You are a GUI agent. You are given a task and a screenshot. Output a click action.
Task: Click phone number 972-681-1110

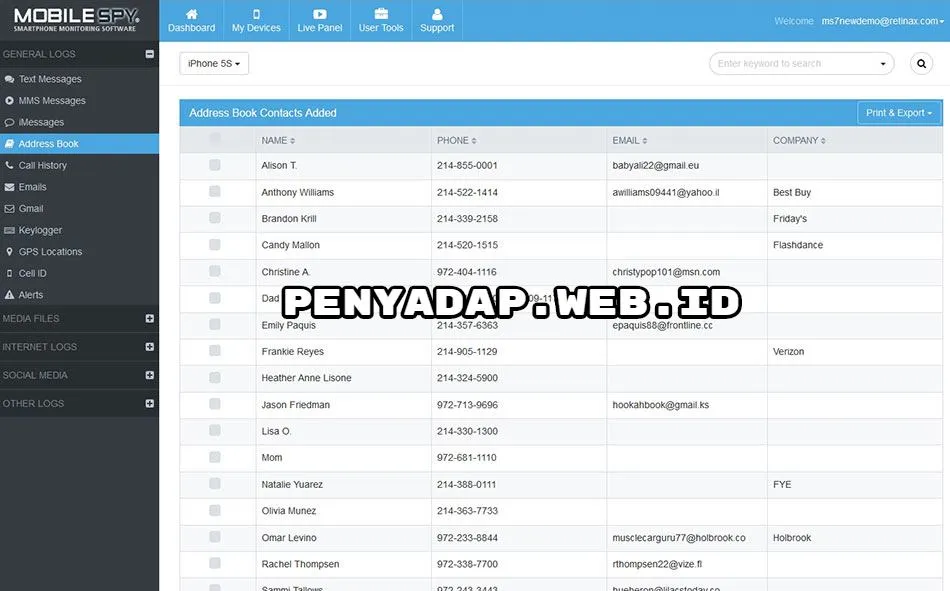(x=467, y=458)
